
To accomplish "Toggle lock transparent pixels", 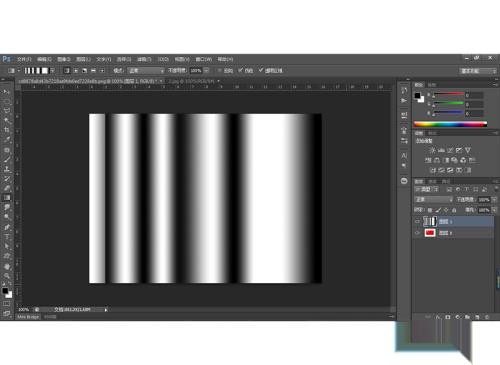I will pos(430,210).
